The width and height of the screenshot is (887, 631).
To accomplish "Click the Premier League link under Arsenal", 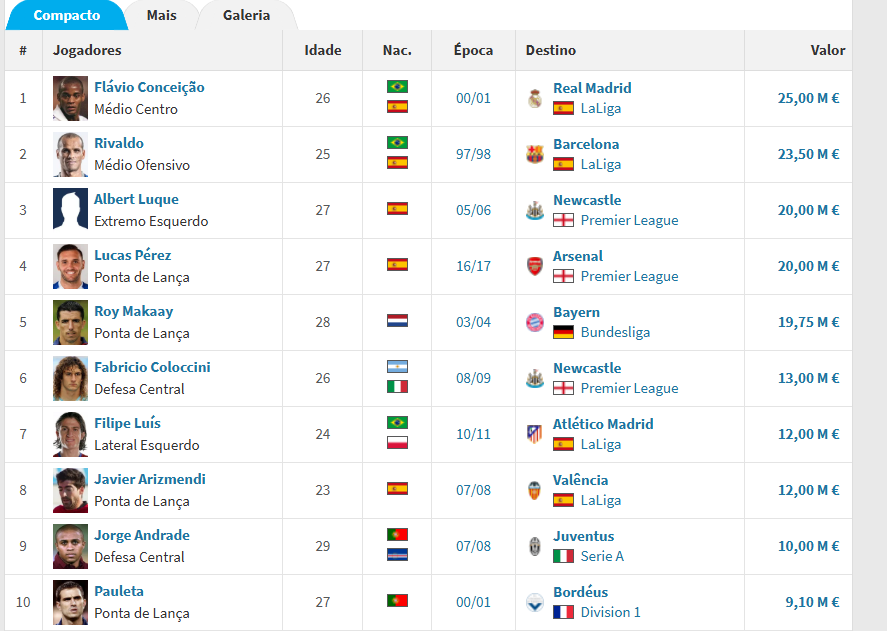I will point(629,276).
